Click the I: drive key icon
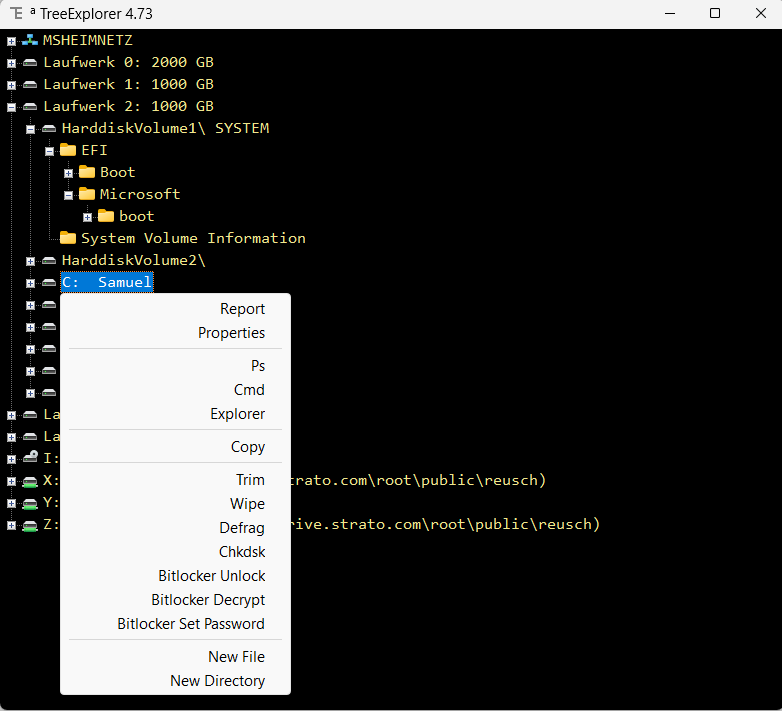This screenshot has width=783, height=713. pyautogui.click(x=30, y=459)
